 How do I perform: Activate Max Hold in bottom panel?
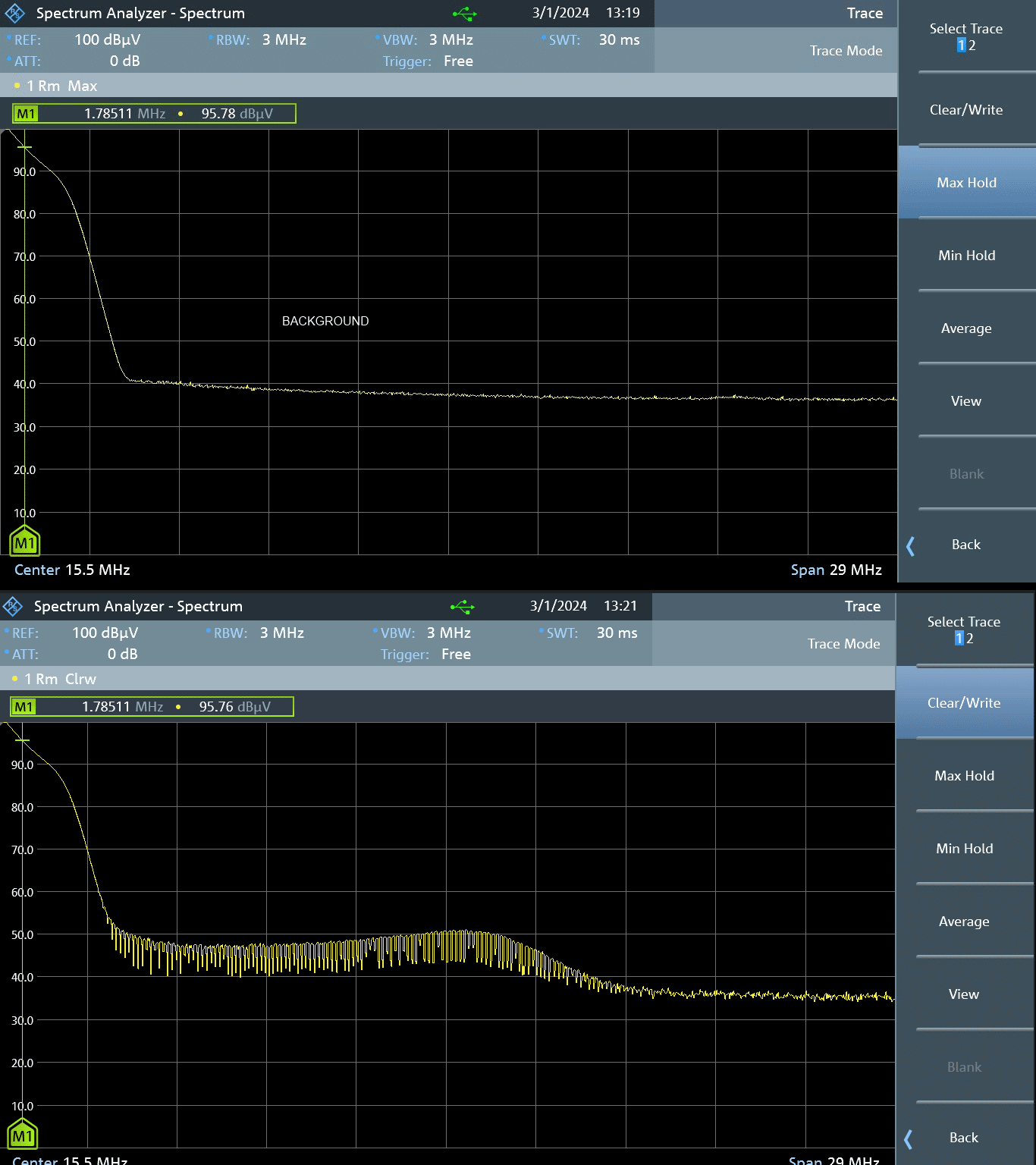(964, 776)
